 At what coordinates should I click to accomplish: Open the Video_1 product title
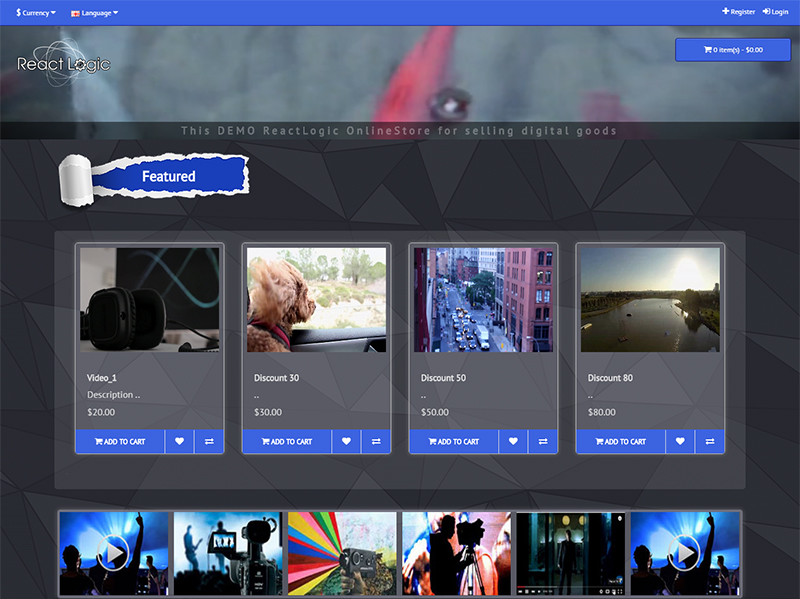[102, 378]
